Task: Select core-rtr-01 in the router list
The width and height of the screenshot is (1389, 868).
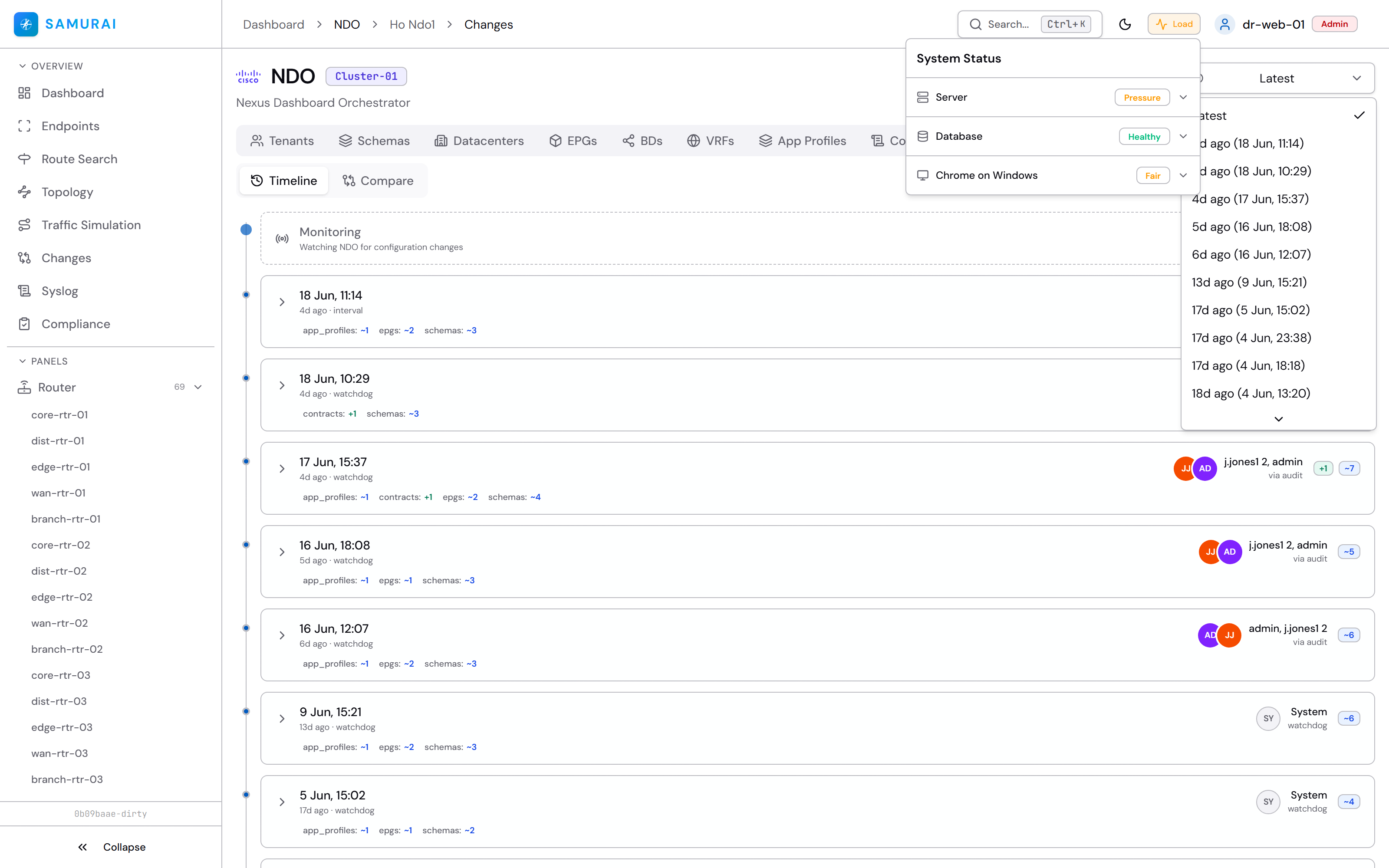Action: point(60,415)
